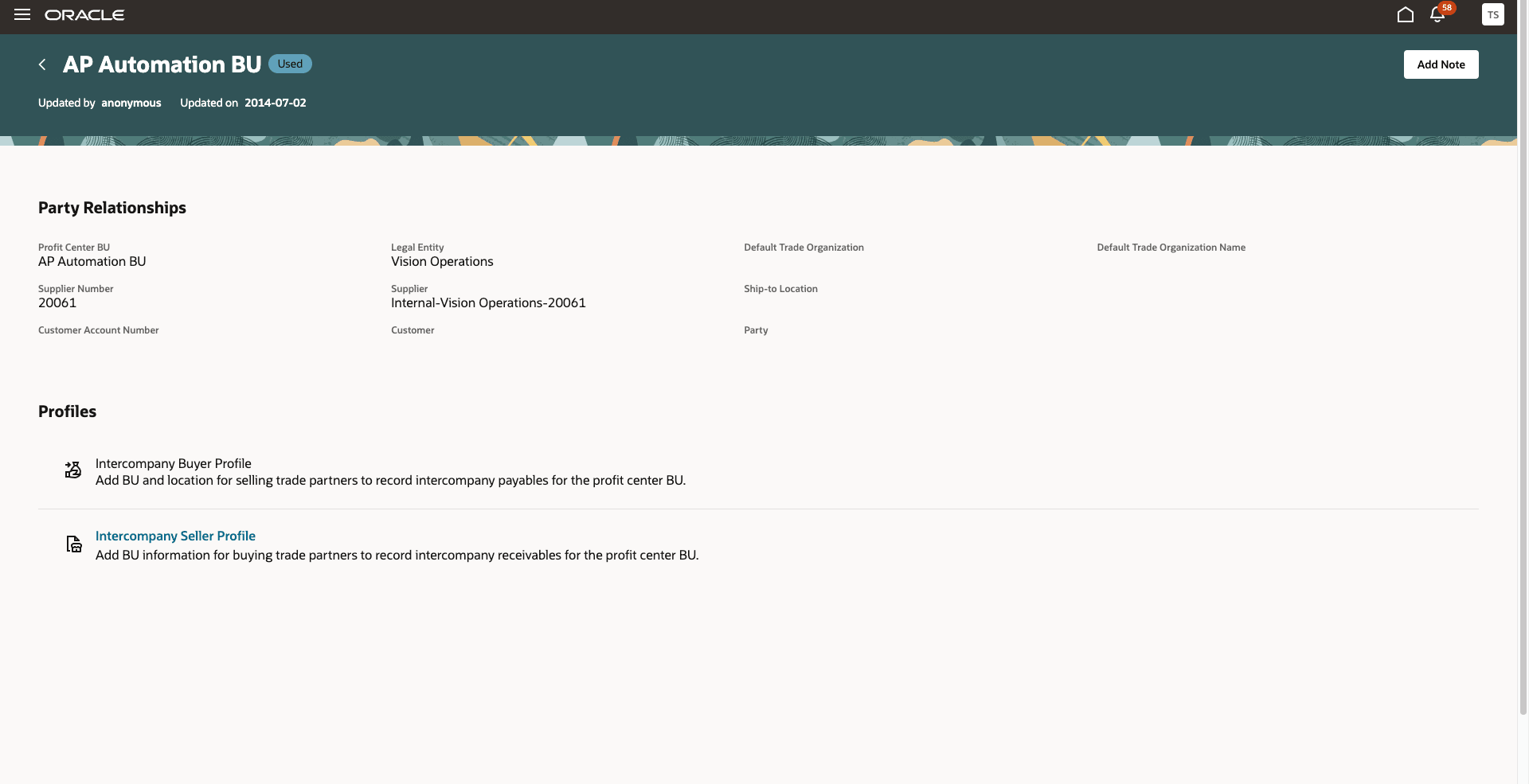Open the hamburger navigation menu
Screen dimensions: 1529x784
pyautogui.click(x=22, y=15)
